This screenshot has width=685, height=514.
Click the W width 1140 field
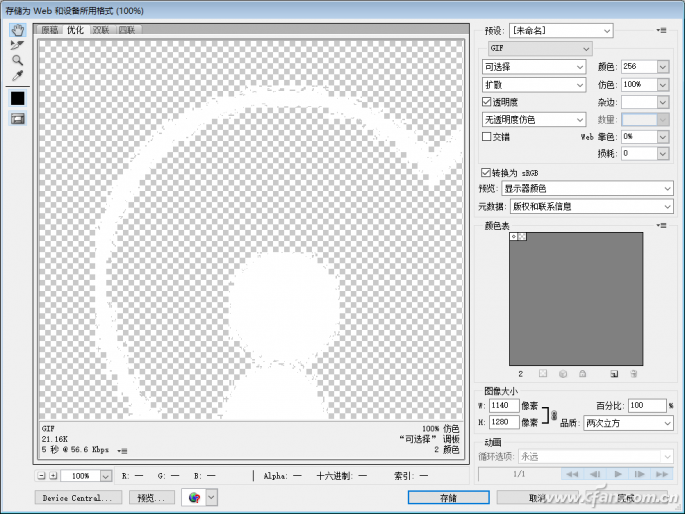[504, 405]
